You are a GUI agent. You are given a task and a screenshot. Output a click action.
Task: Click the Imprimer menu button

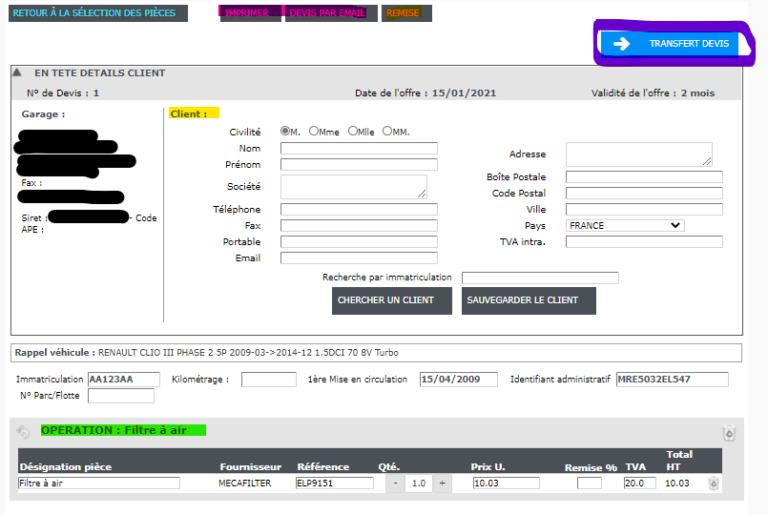tap(247, 13)
